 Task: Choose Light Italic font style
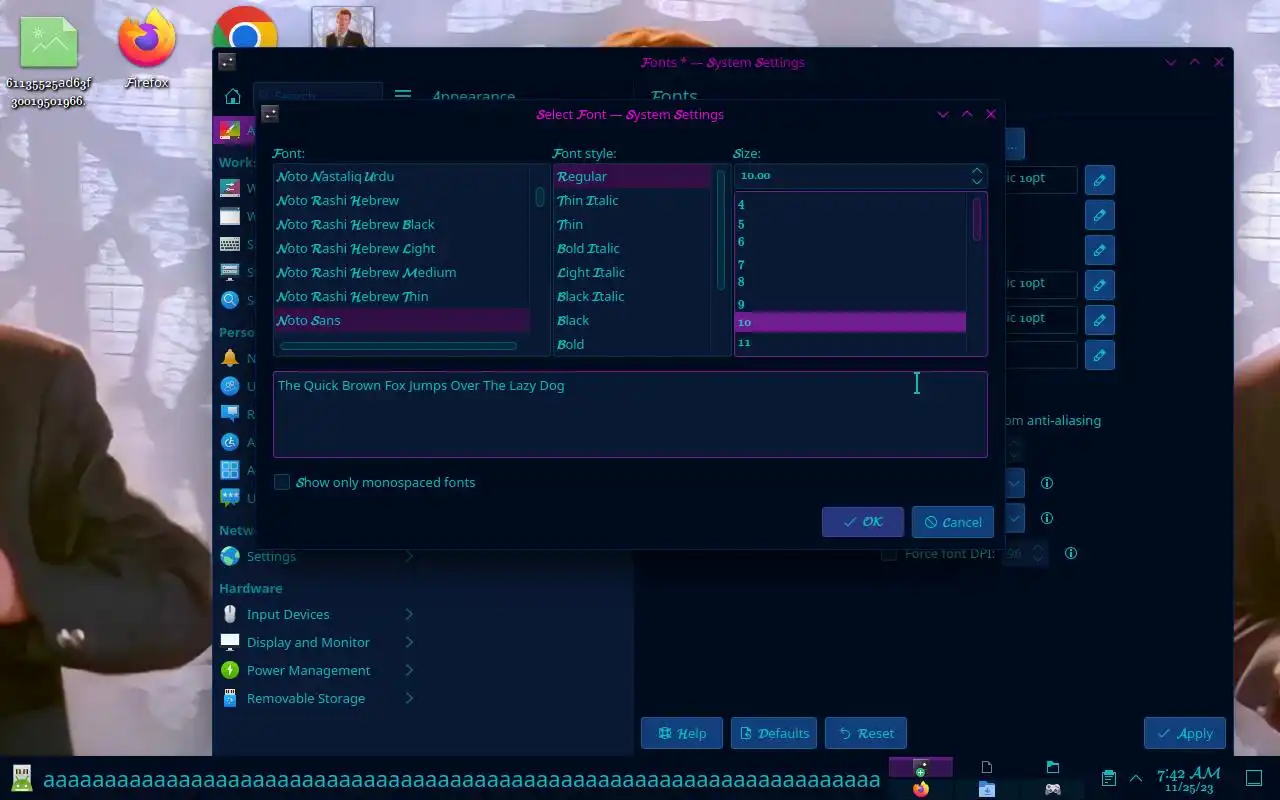tap(633, 272)
